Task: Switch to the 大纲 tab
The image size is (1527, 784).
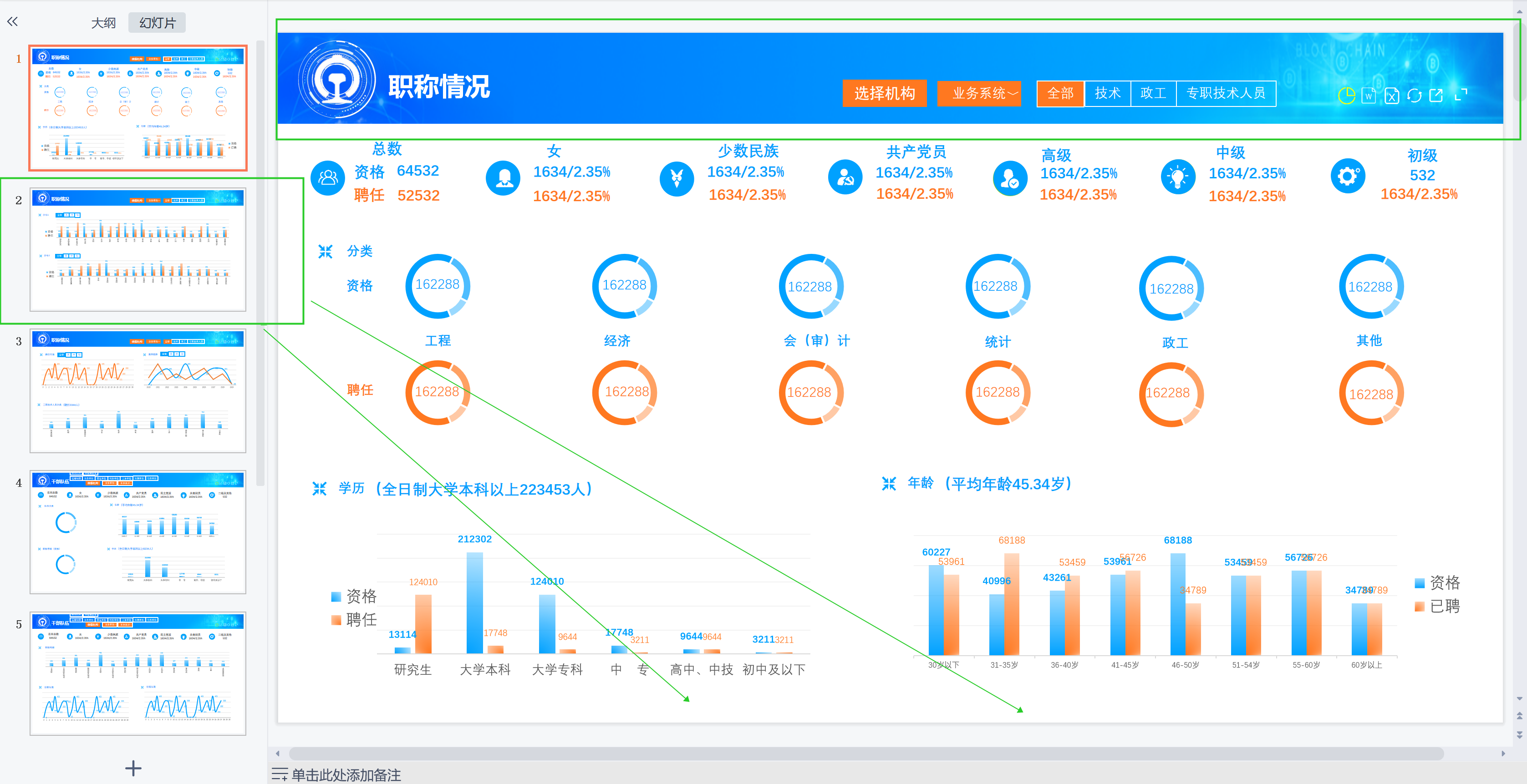Action: (103, 22)
